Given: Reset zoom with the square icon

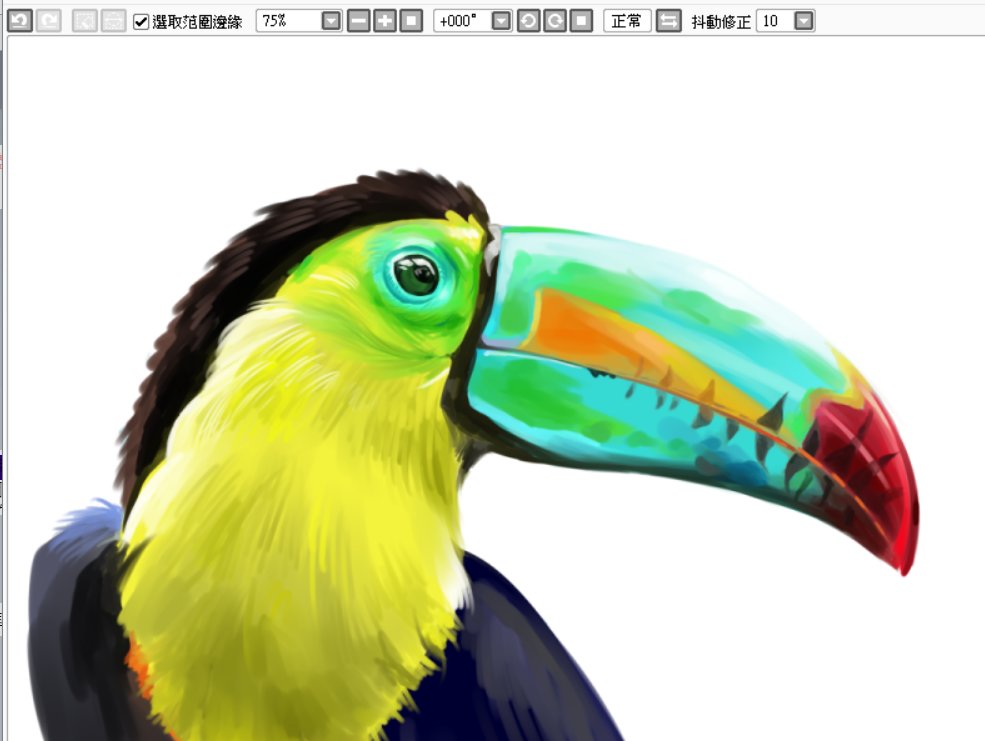Looking at the screenshot, I should point(411,21).
